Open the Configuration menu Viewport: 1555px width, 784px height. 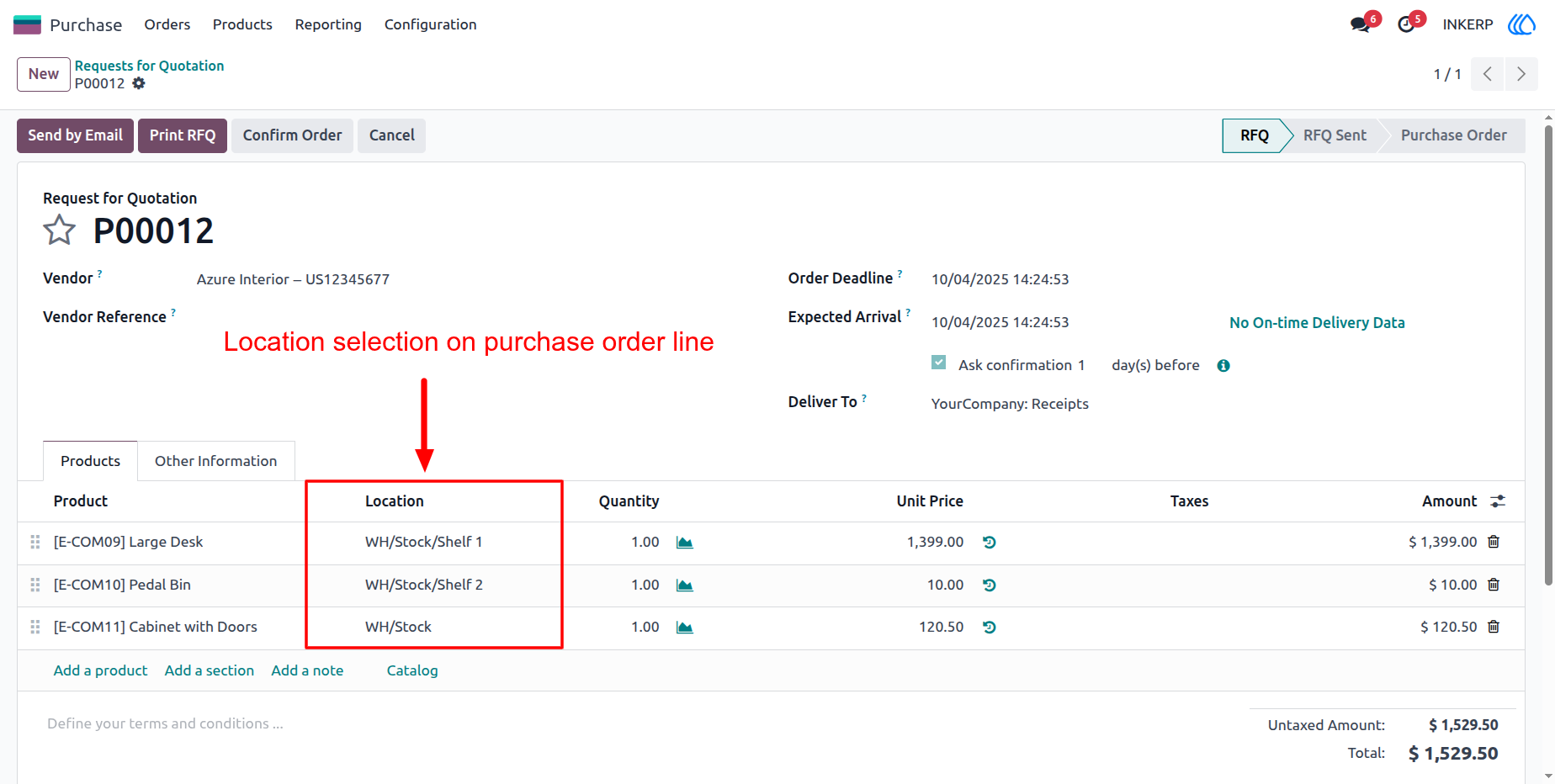(x=431, y=24)
